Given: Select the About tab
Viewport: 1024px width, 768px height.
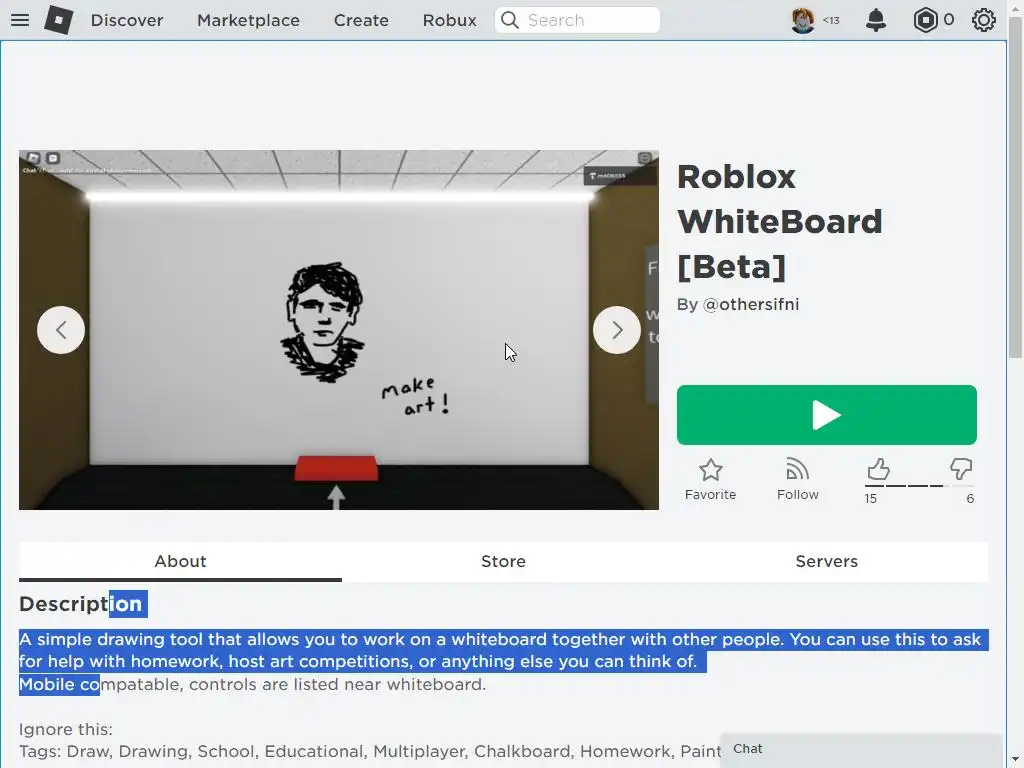Looking at the screenshot, I should pos(180,562).
